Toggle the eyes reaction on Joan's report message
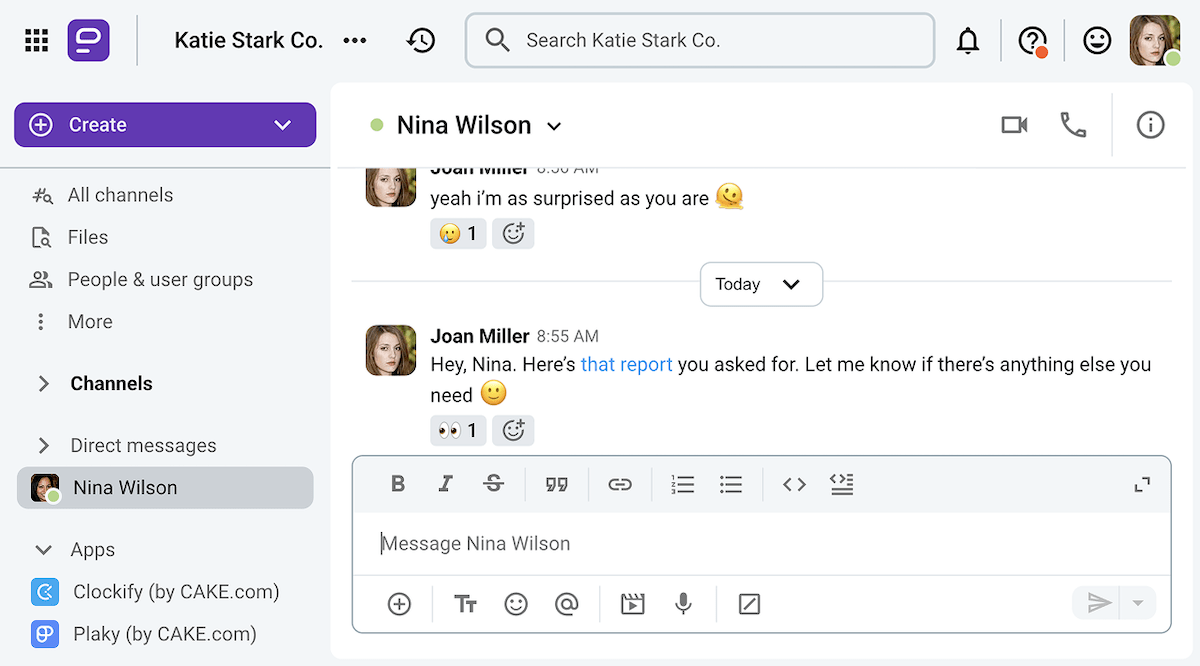This screenshot has width=1200, height=666. (x=458, y=430)
